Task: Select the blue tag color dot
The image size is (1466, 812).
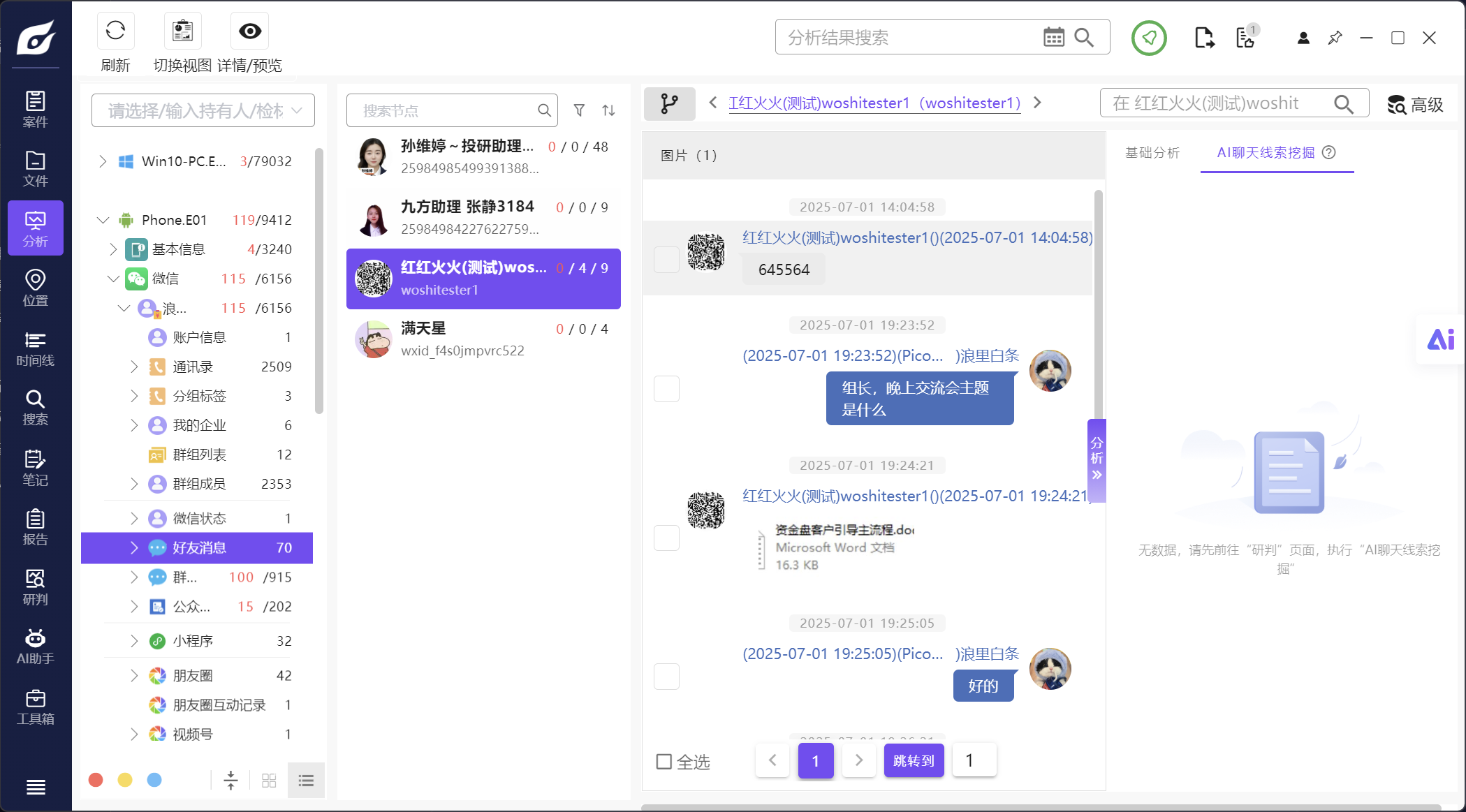Action: pos(154,780)
